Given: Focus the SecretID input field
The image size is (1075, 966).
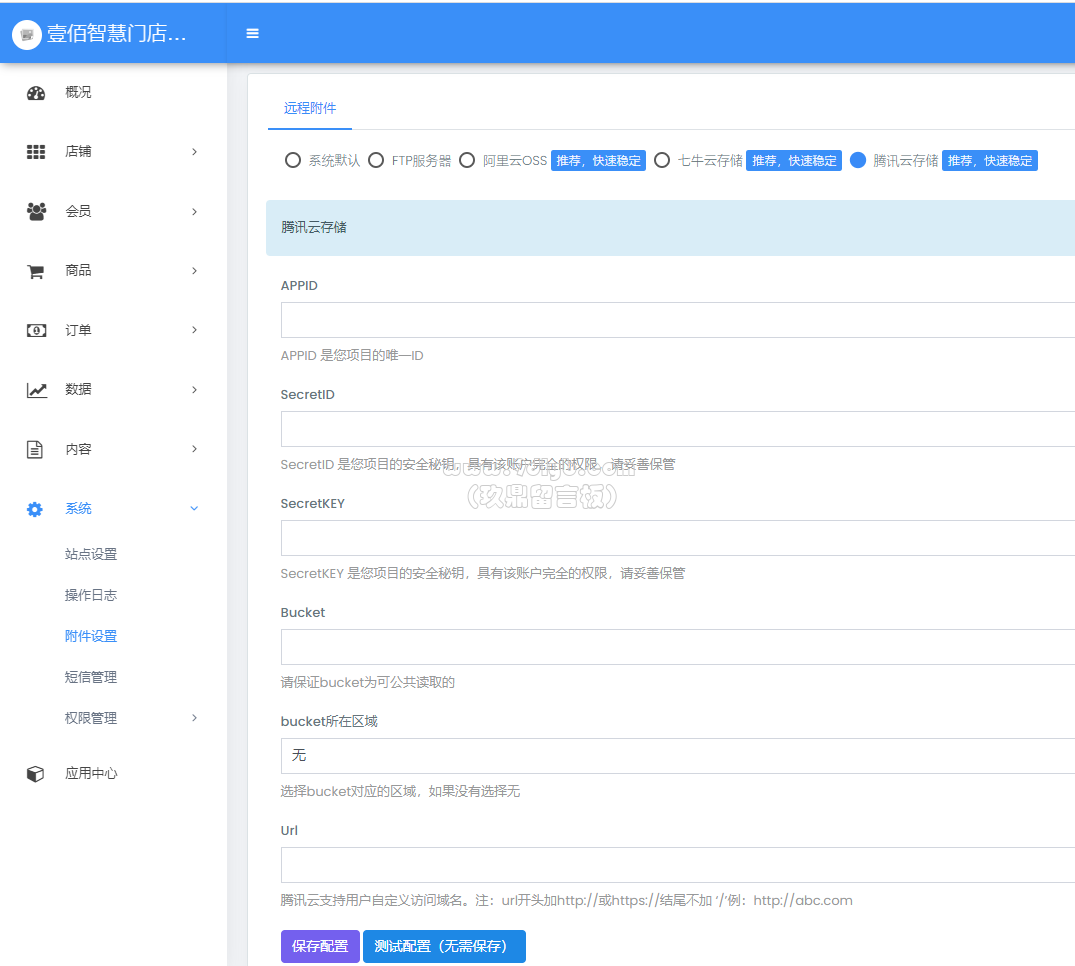Looking at the screenshot, I should pos(677,429).
